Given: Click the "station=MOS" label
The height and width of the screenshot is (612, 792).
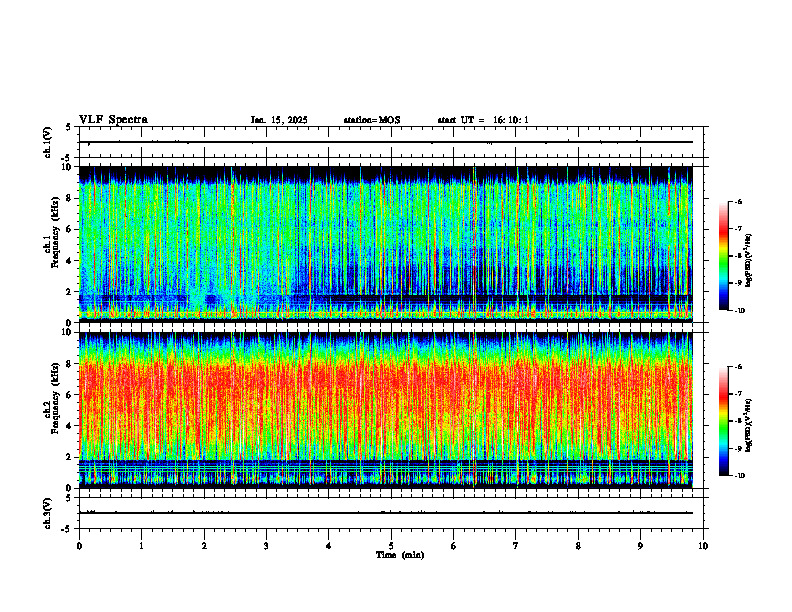Looking at the screenshot, I should [x=372, y=120].
